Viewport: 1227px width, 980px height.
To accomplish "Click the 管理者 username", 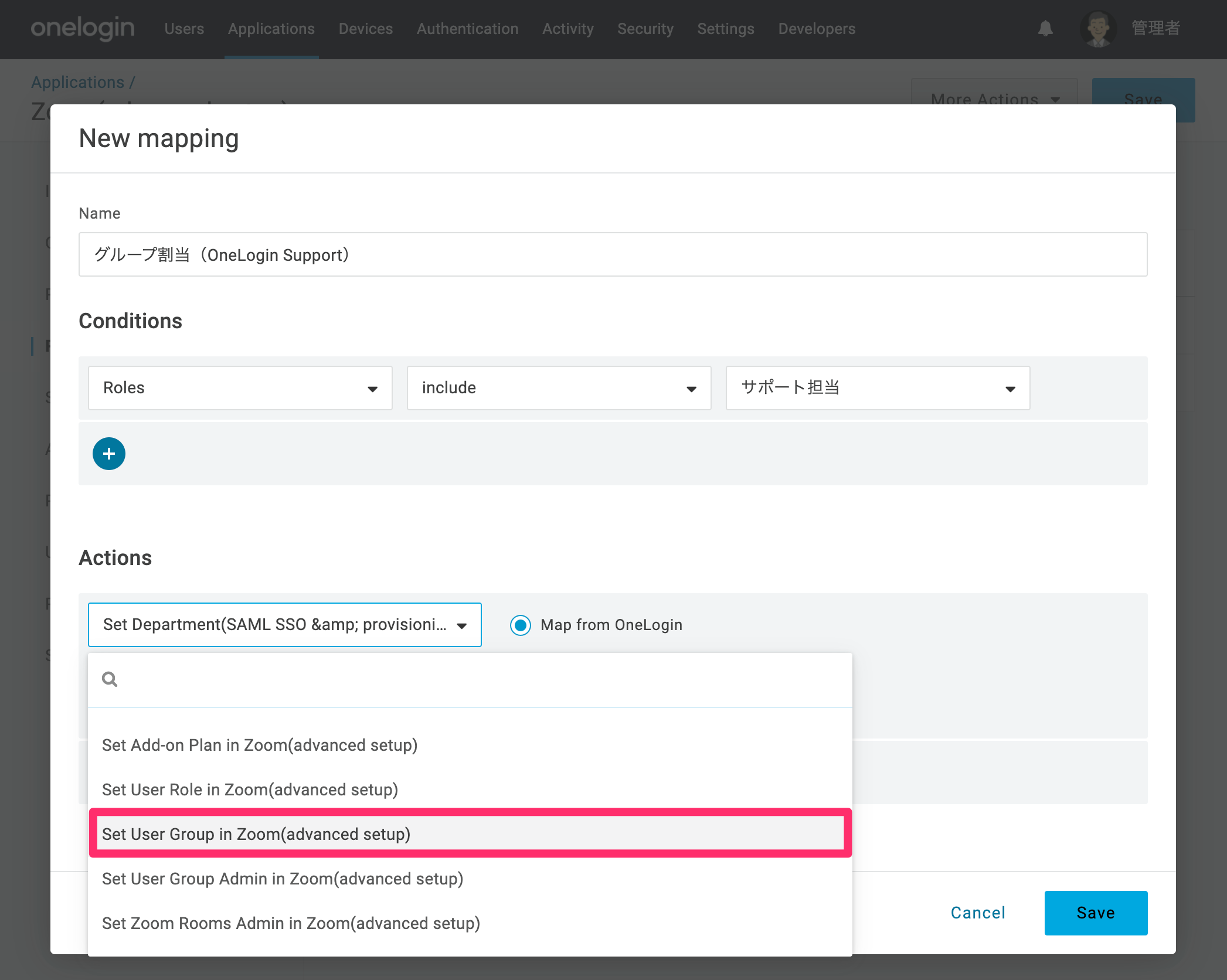I will coord(1155,28).
